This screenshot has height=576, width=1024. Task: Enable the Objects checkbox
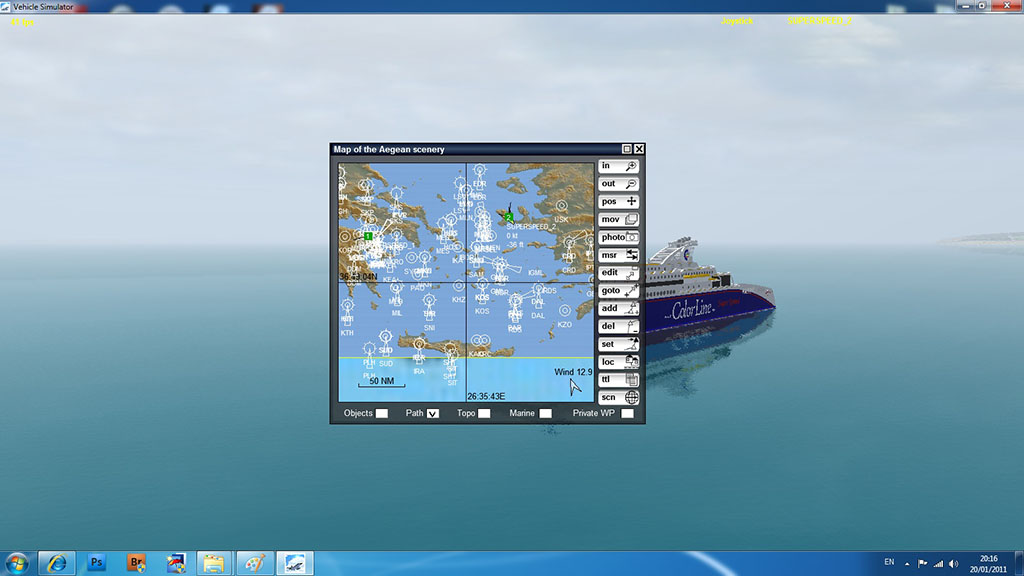[382, 414]
